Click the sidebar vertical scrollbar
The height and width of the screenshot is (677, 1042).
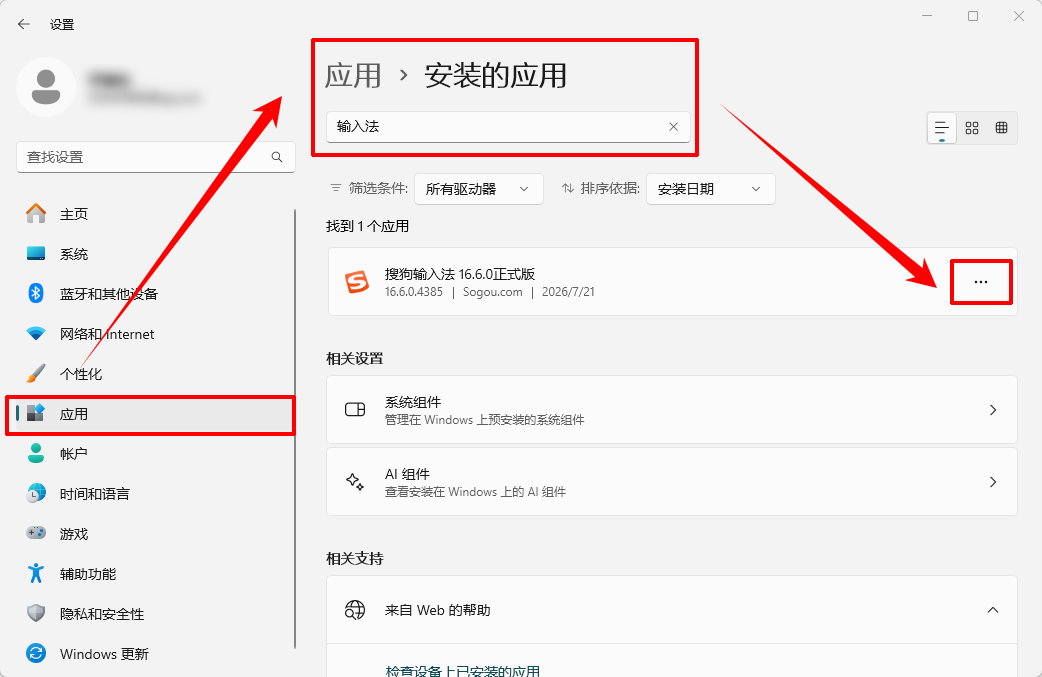pos(295,429)
